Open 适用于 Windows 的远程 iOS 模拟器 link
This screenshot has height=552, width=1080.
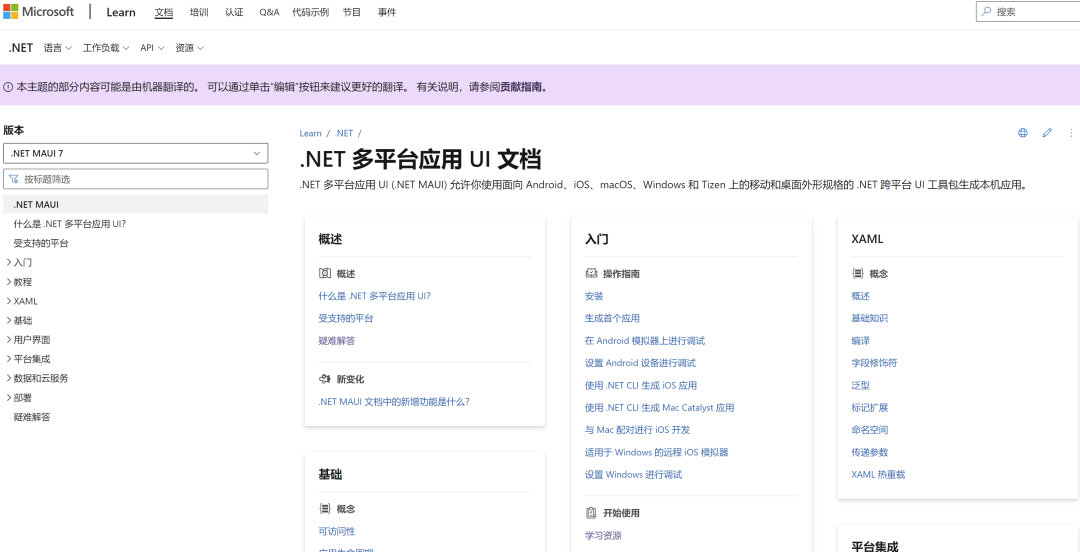656,452
